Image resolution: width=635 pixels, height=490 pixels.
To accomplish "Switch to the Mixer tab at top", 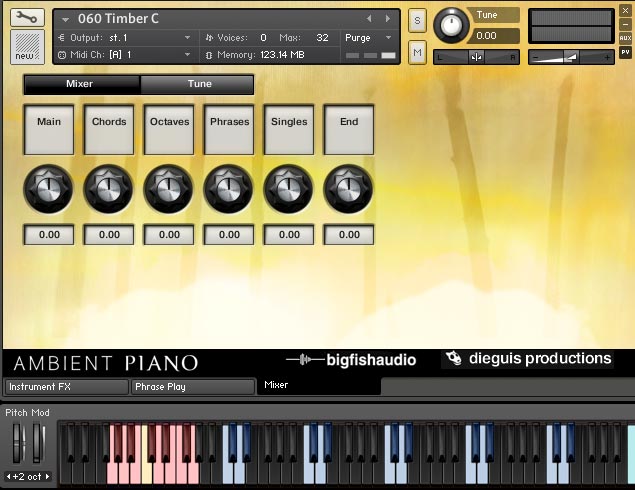I will pyautogui.click(x=81, y=84).
